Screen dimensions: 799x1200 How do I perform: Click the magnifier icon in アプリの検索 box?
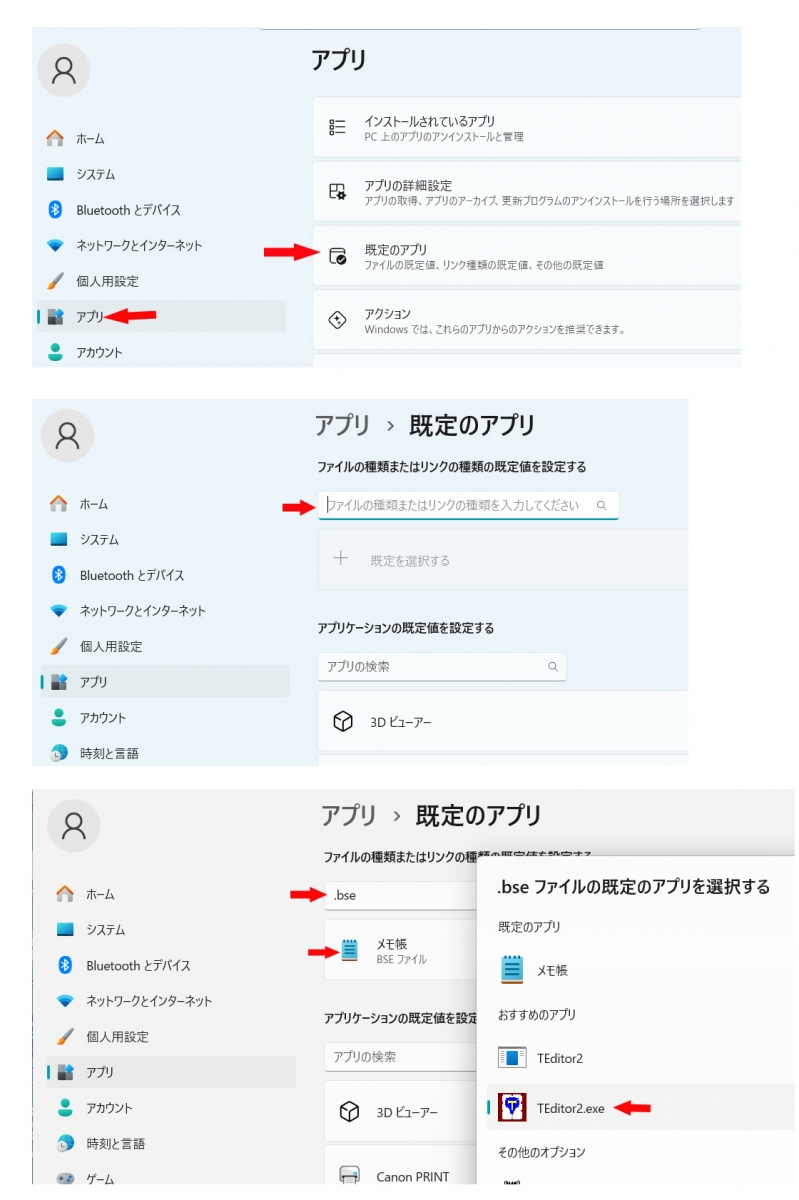pyautogui.click(x=552, y=667)
